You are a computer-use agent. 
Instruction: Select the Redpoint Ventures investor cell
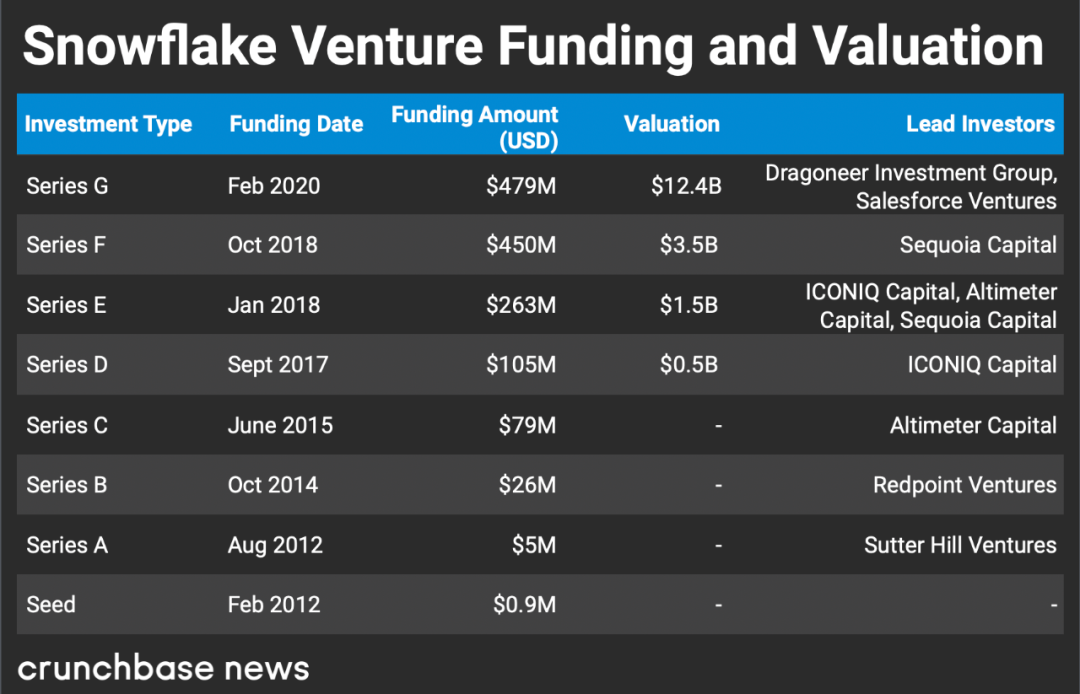click(x=964, y=485)
